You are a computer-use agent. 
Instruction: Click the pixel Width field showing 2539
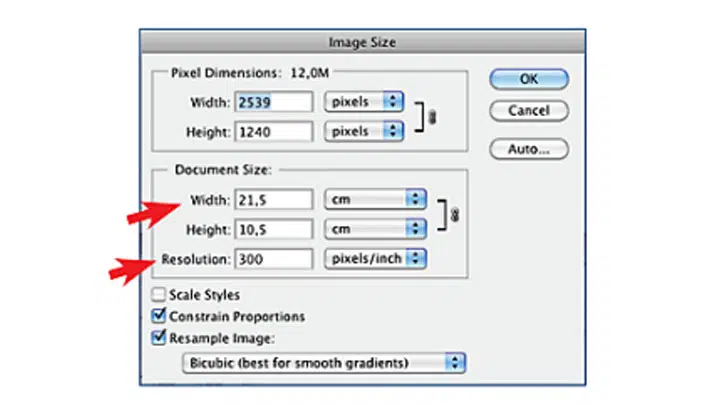(274, 102)
